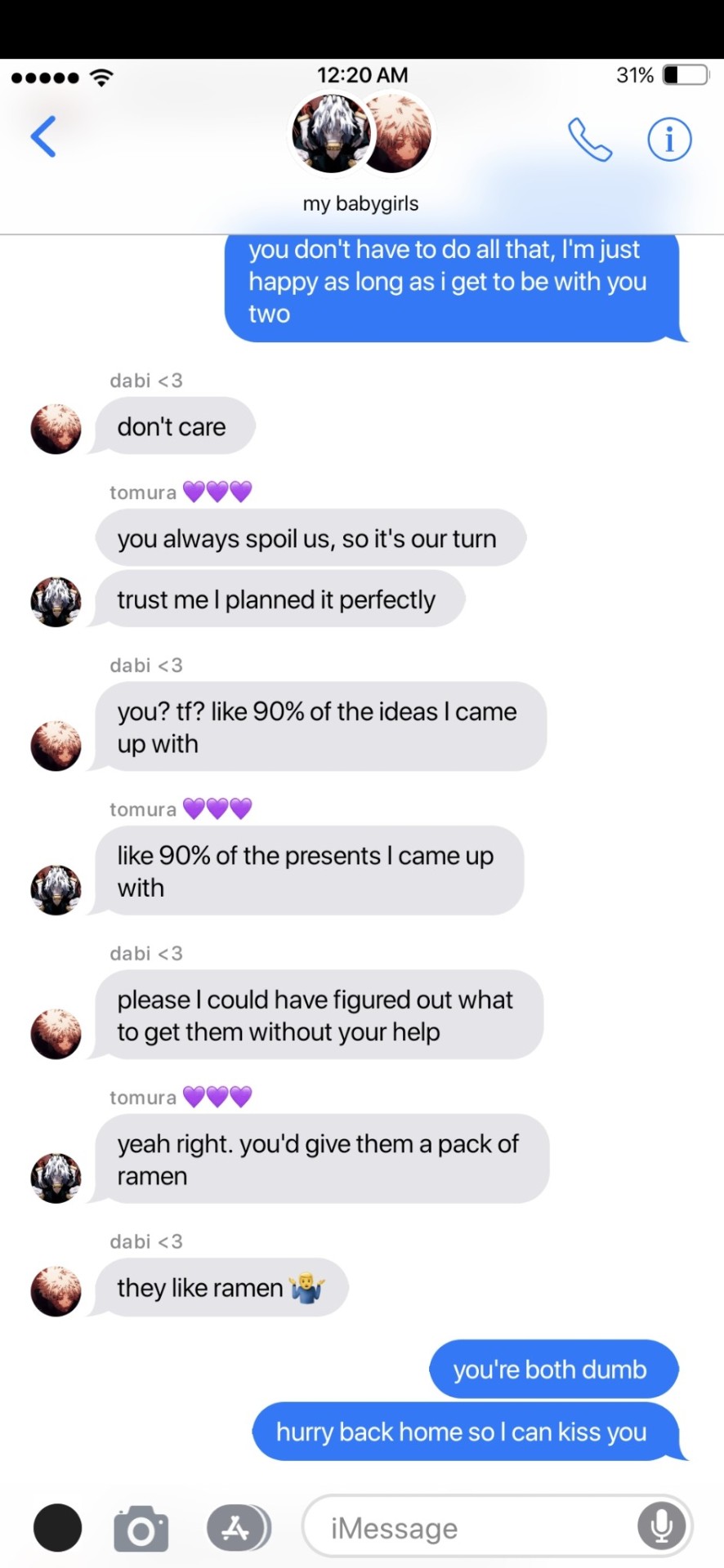Open the App Store apps drawer
The width and height of the screenshot is (724, 1568).
pyautogui.click(x=238, y=1528)
